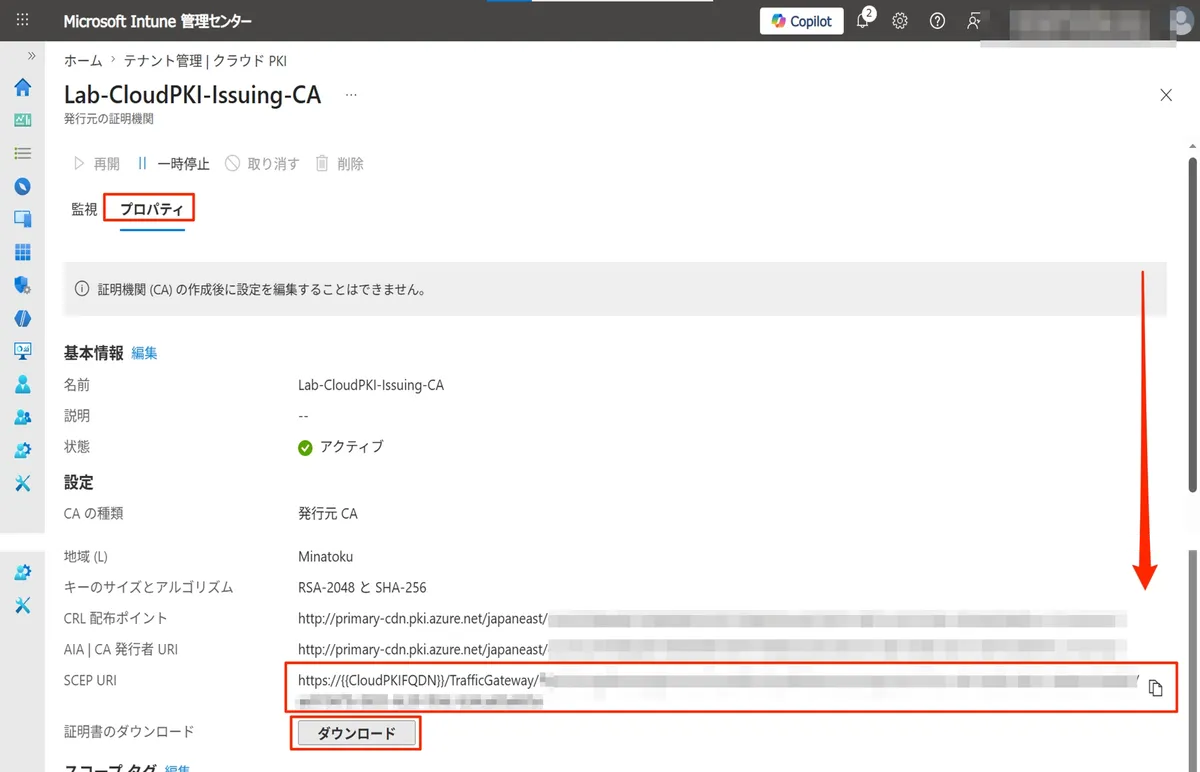The height and width of the screenshot is (772, 1200).
Task: Open Copilot from the top bar
Action: pyautogui.click(x=802, y=21)
